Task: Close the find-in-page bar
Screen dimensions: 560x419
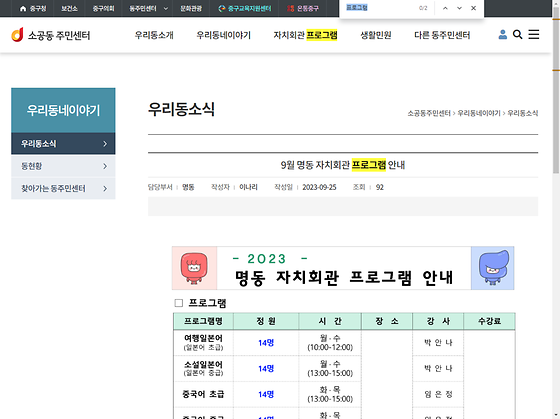Action: click(473, 8)
